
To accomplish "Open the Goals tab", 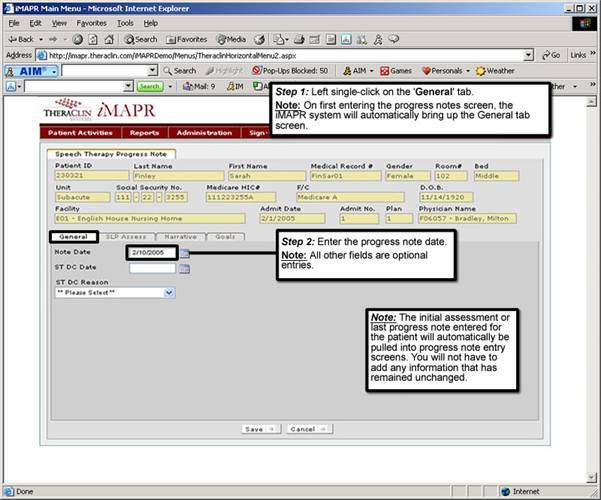I will point(225,237).
